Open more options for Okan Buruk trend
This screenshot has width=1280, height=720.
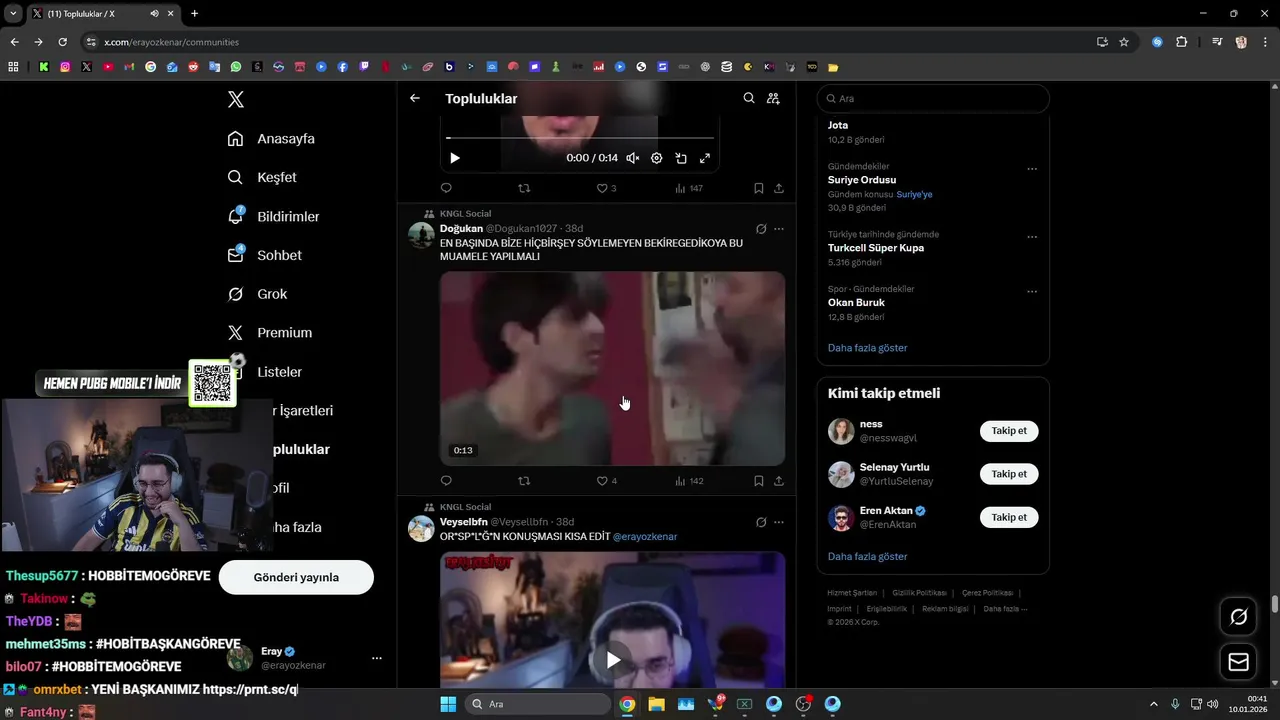(x=1032, y=292)
